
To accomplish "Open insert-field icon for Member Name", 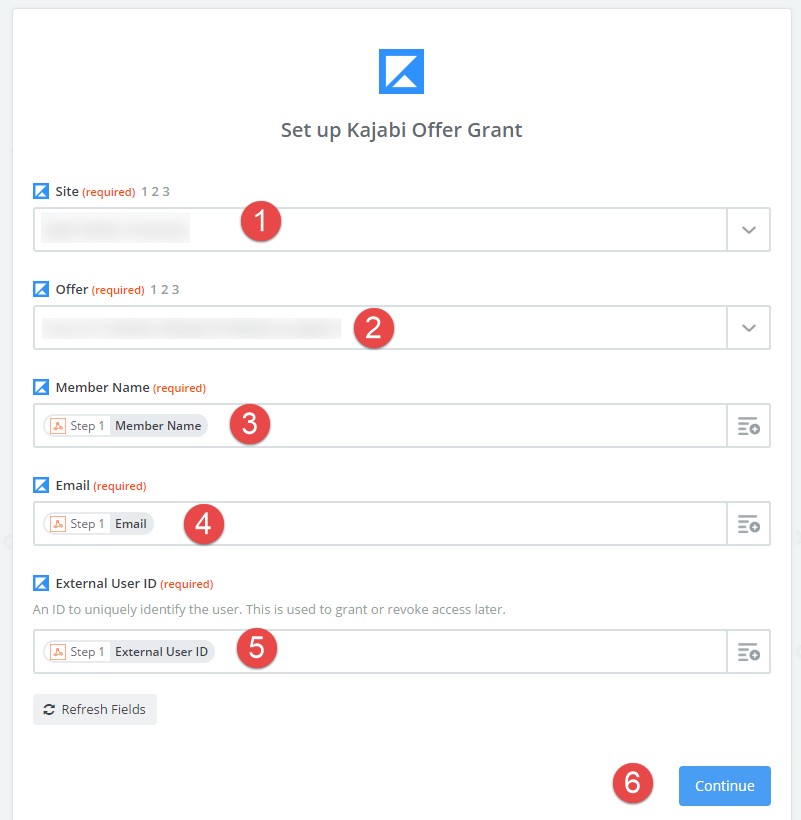I will tap(748, 426).
